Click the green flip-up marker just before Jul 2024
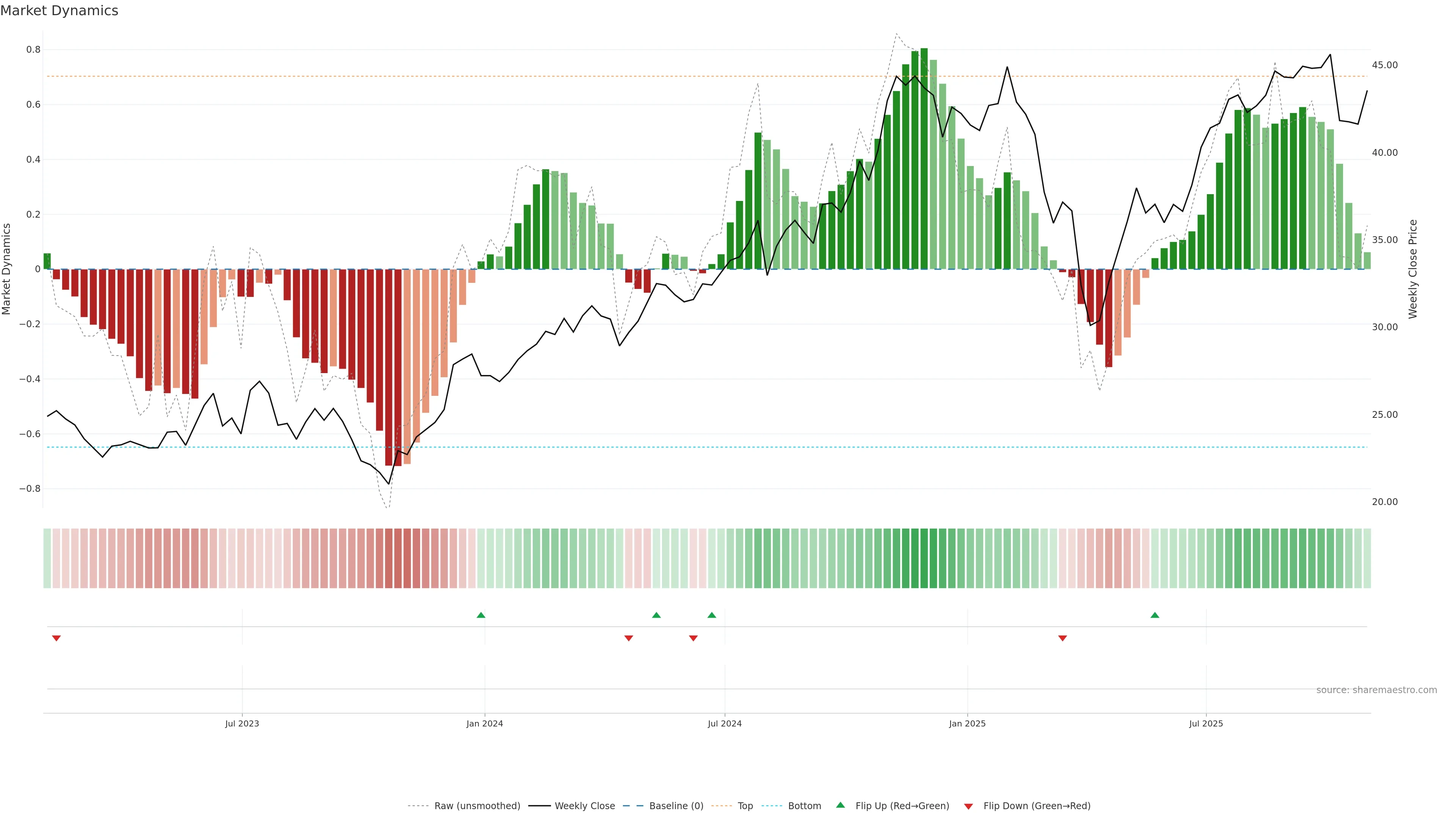This screenshot has width=1456, height=819. [x=712, y=615]
